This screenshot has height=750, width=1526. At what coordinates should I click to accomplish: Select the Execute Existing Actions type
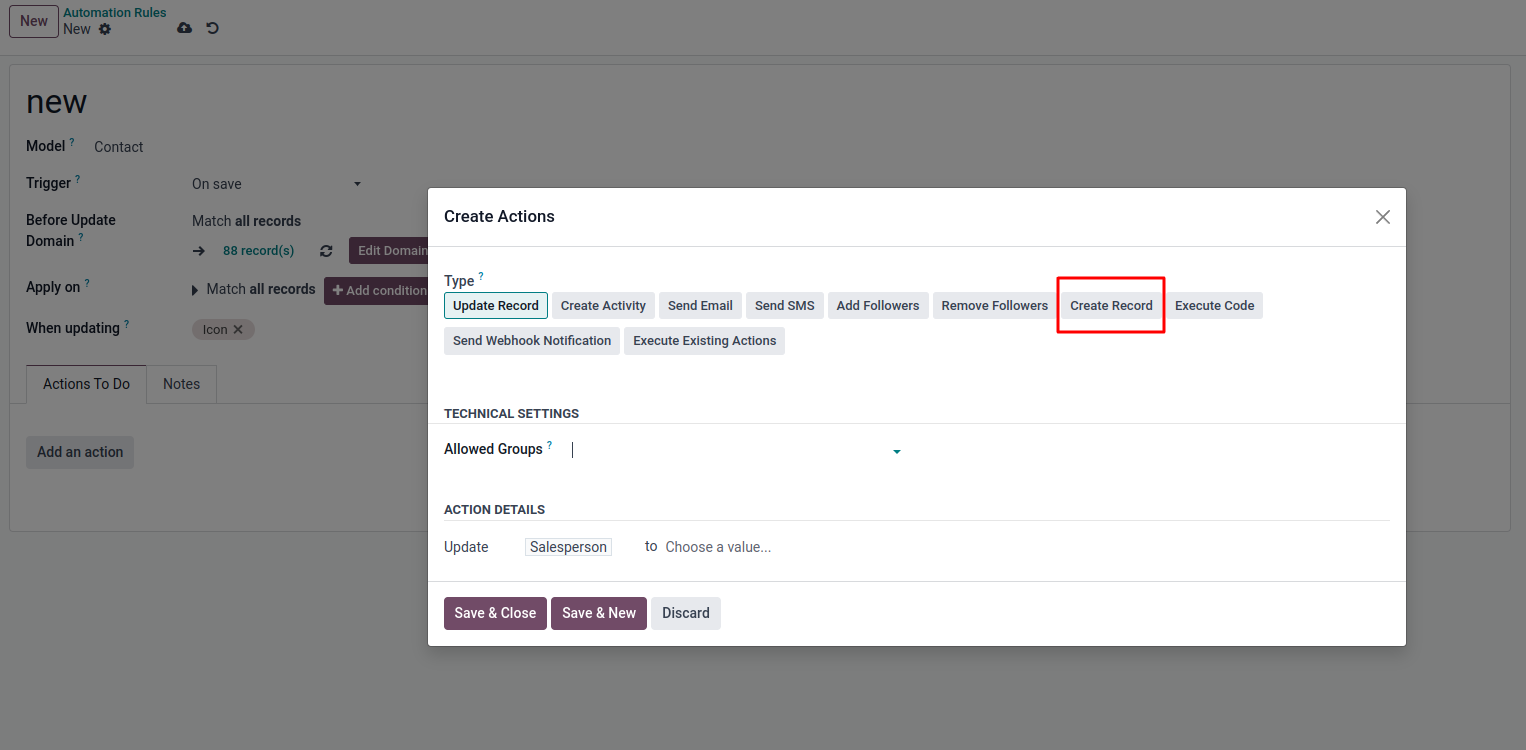tap(705, 341)
